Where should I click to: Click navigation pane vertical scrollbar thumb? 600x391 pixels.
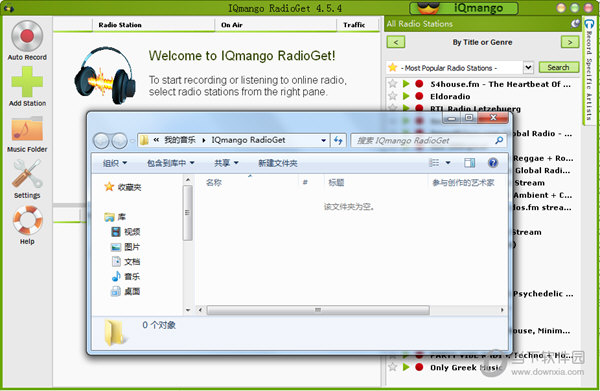188,213
